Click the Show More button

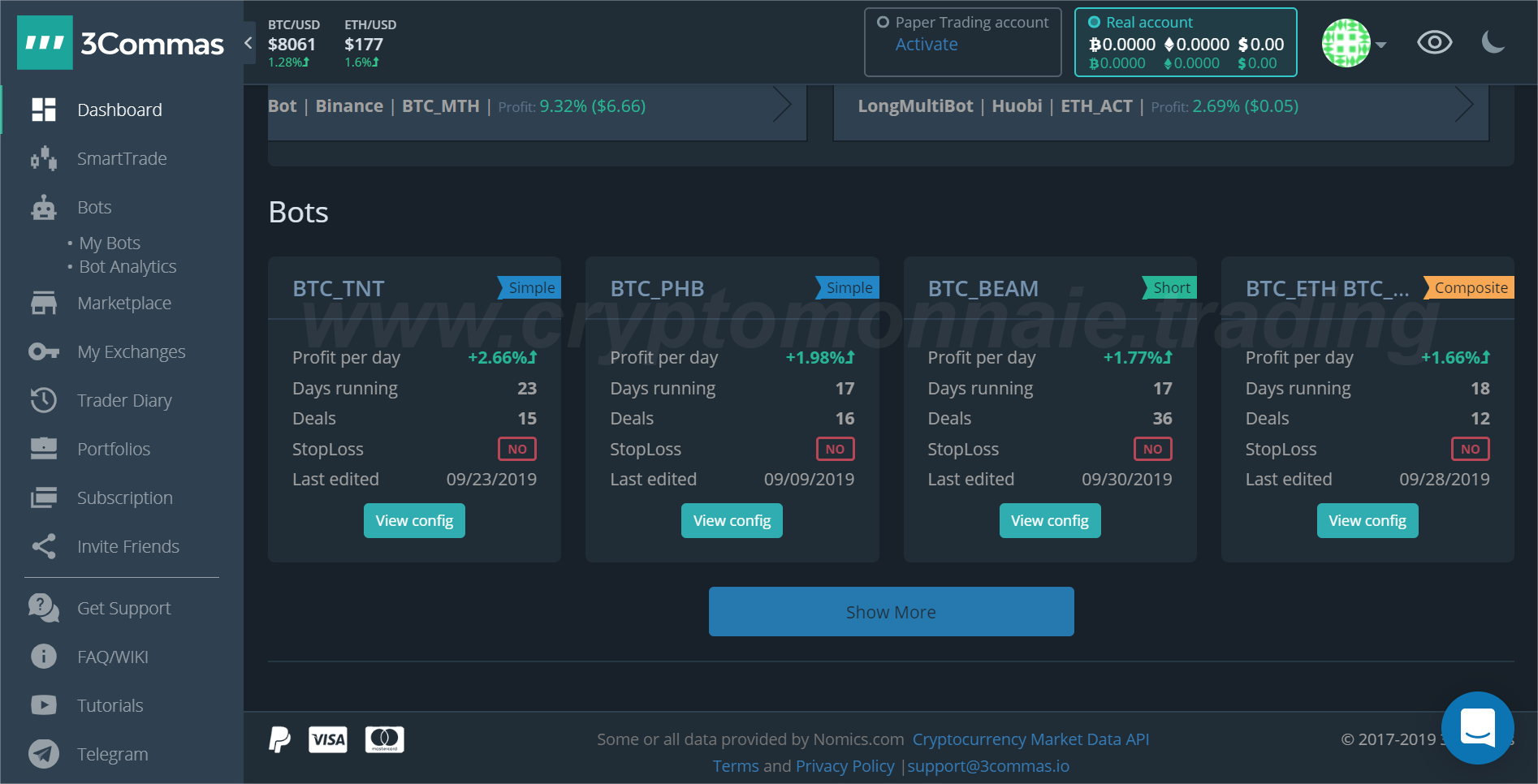point(891,611)
